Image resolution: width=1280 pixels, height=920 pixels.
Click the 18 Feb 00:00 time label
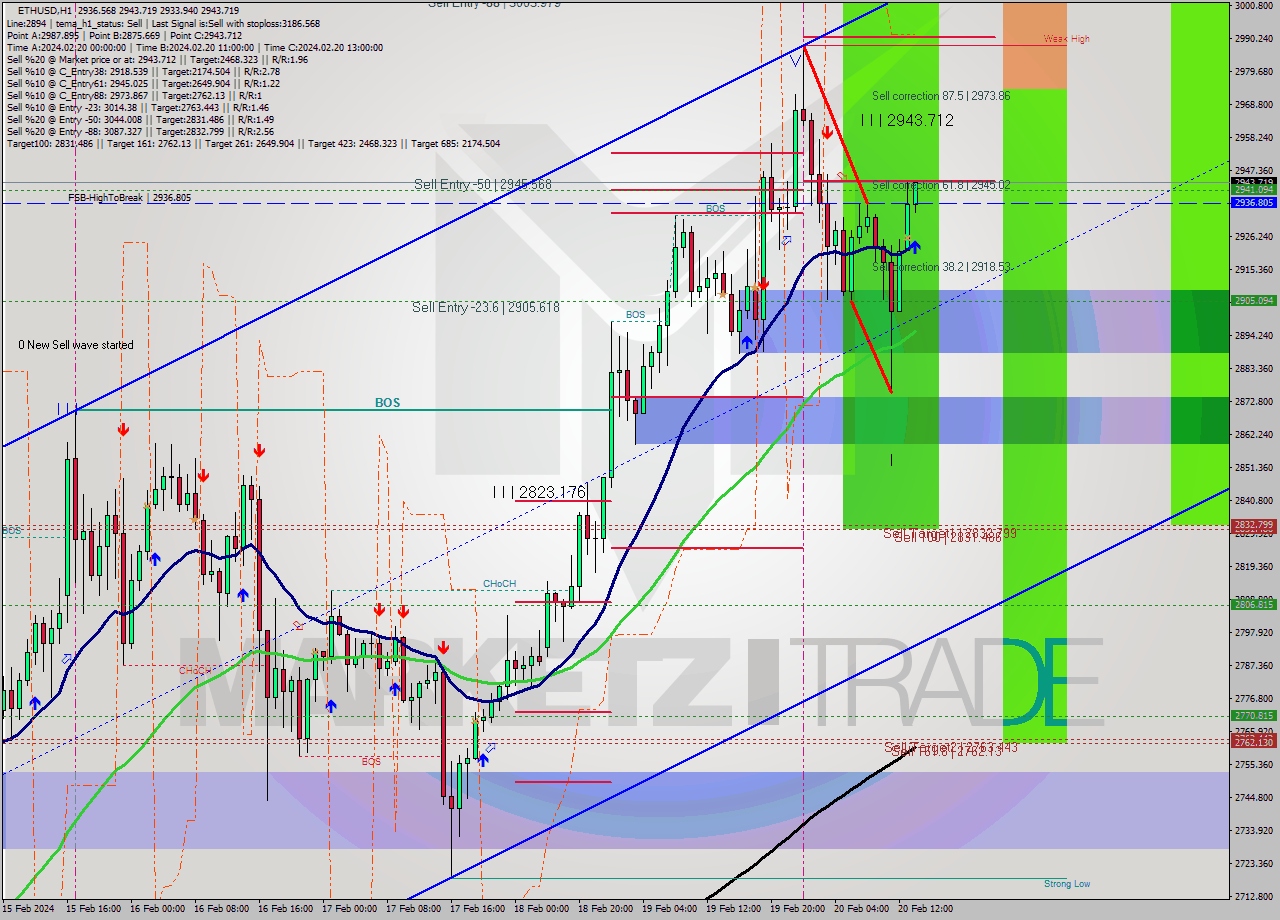click(x=540, y=909)
